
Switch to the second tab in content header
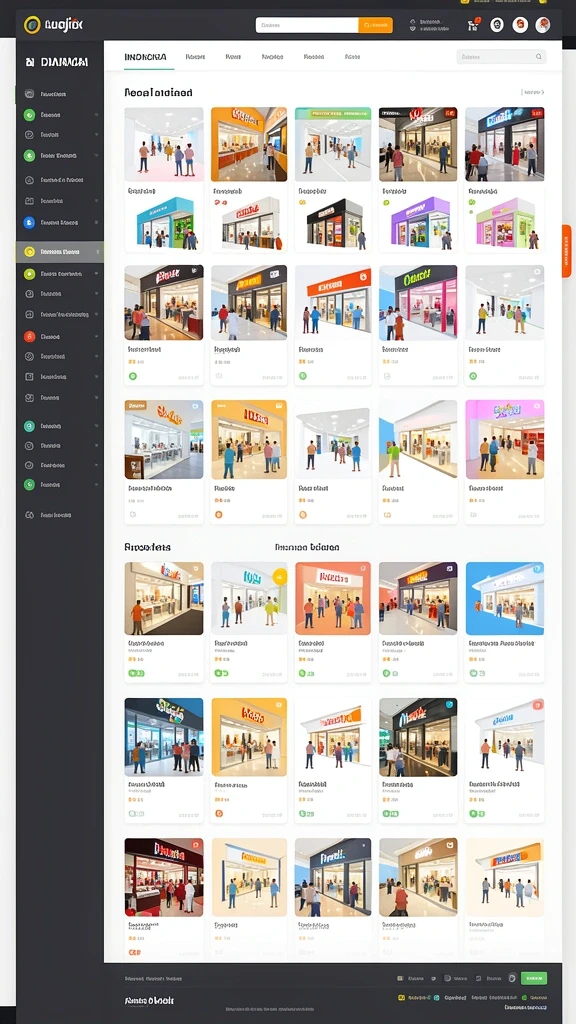pyautogui.click(x=195, y=57)
